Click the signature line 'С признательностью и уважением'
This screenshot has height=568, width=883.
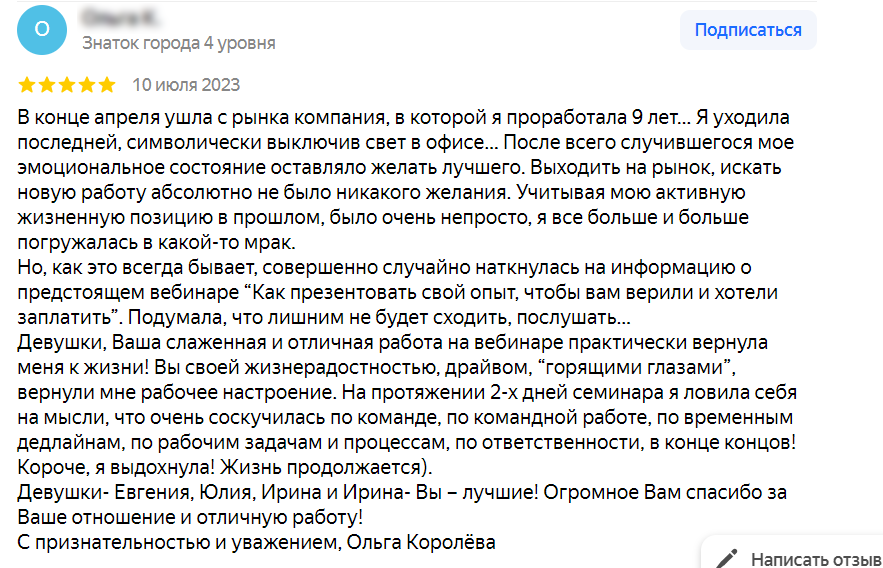[256, 543]
